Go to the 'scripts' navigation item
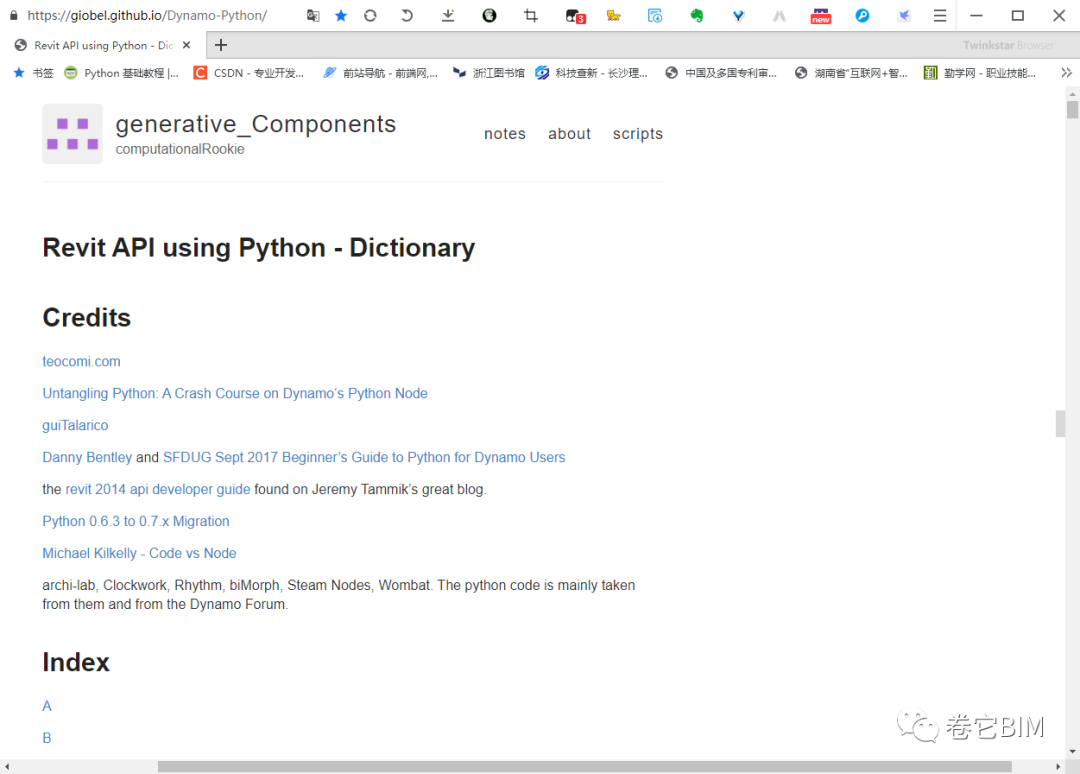 coord(637,134)
